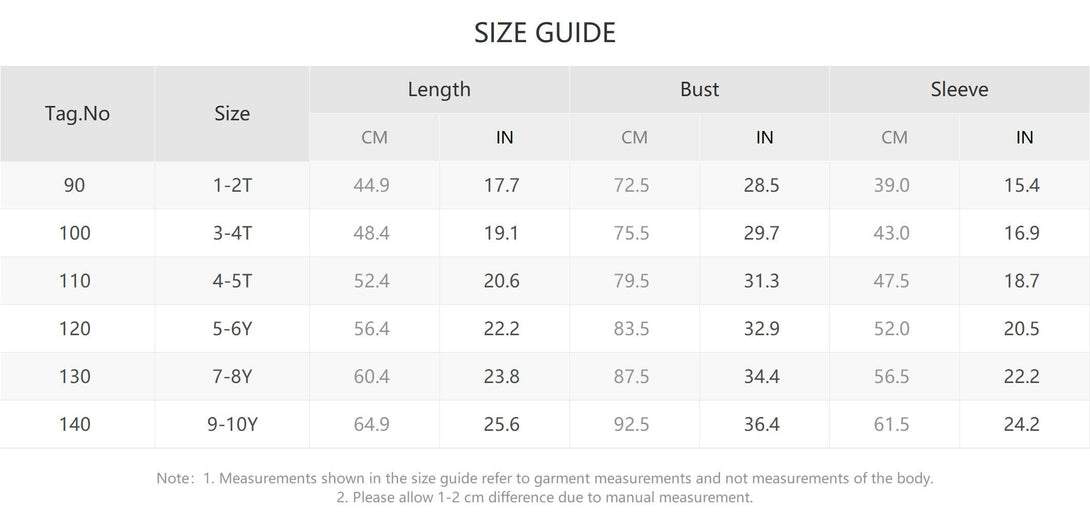This screenshot has height=528, width=1090.
Task: Select sleeve value 47.5 cm
Action: click(891, 281)
